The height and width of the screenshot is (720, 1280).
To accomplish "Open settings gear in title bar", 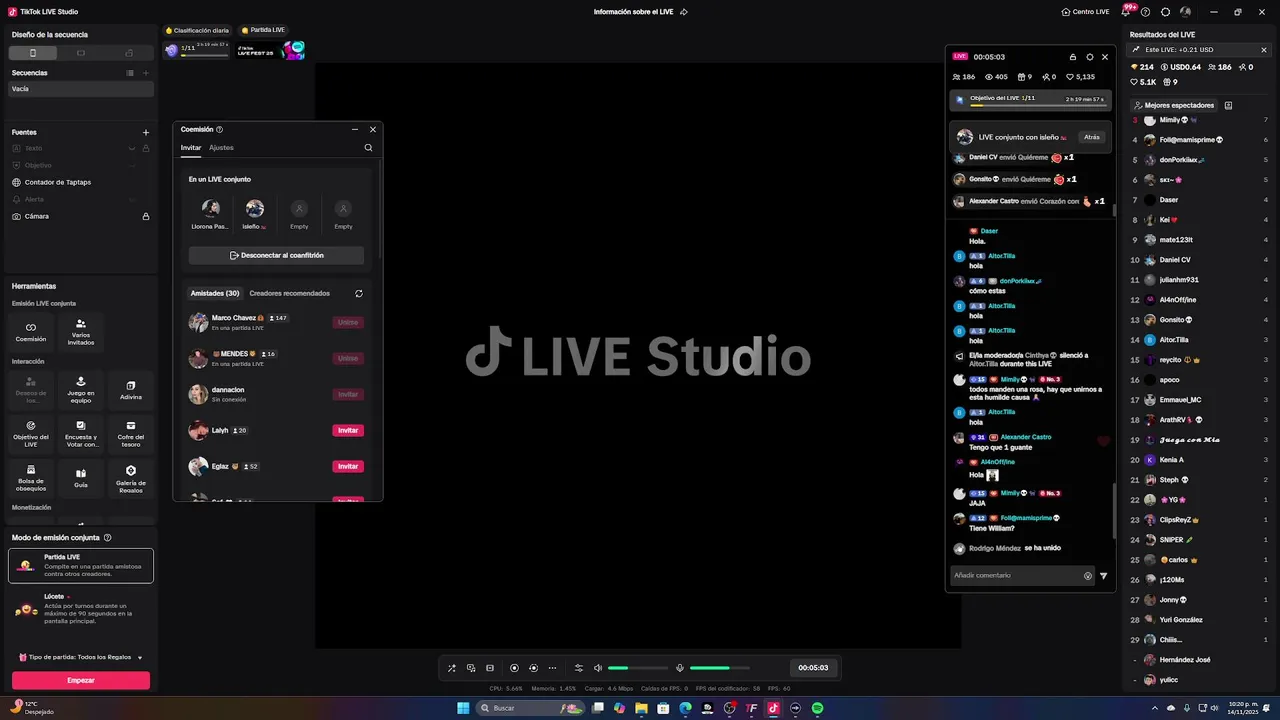I will point(1165,12).
